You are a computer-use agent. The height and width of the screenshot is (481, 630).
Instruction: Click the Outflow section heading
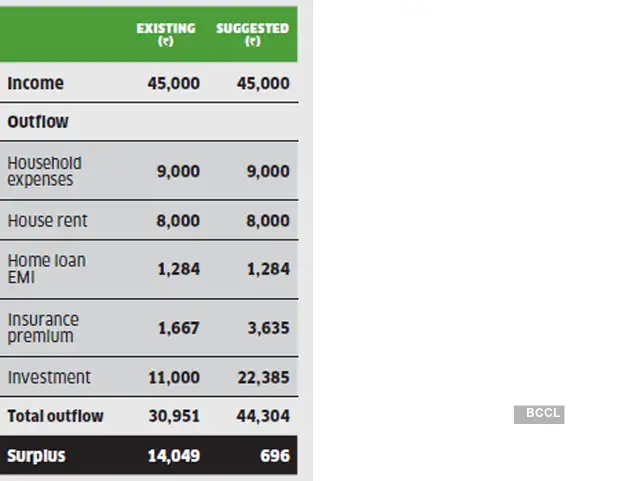pyautogui.click(x=38, y=122)
